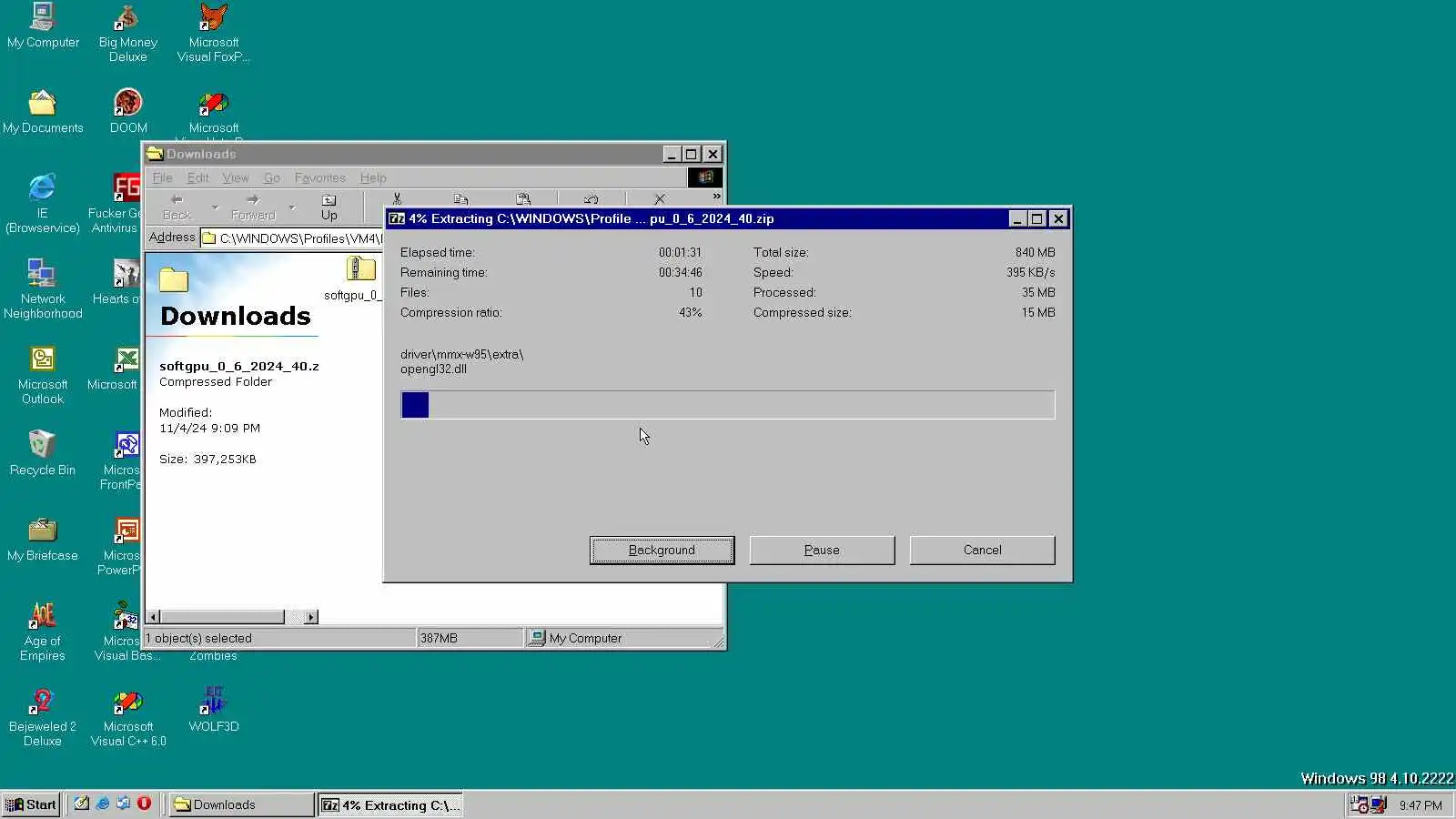Screen dimensions: 1456x819
Task: Open the File menu in Downloads window
Action: [x=162, y=178]
